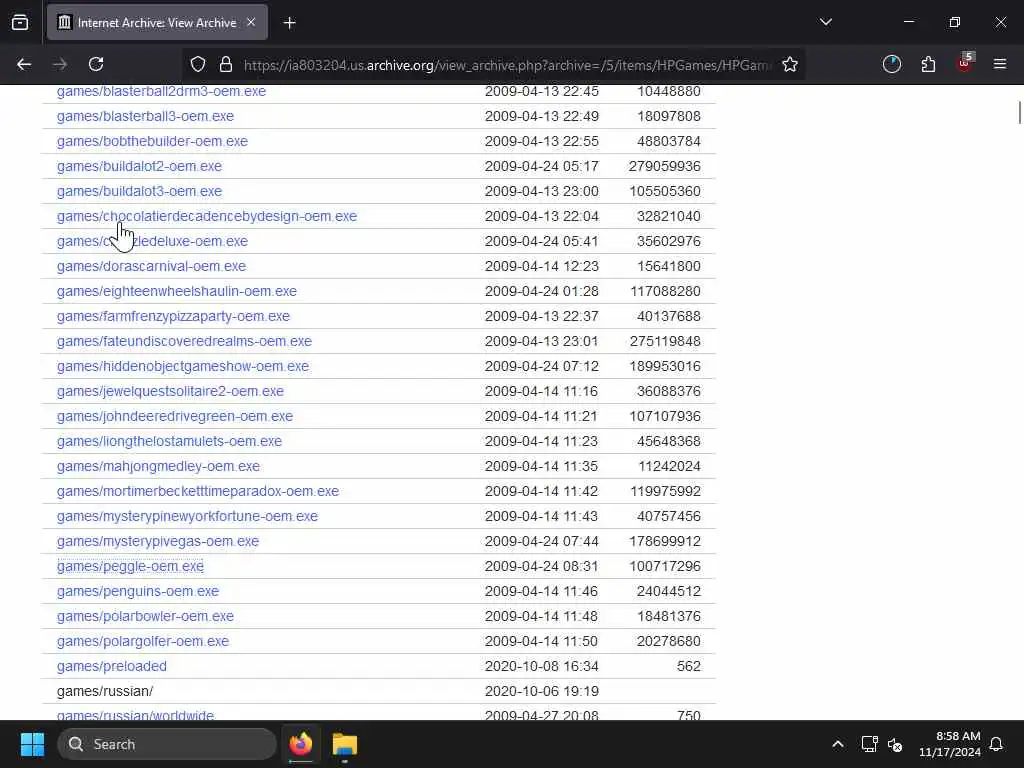The width and height of the screenshot is (1024, 768).
Task: Go back to the previous page
Action: tap(24, 64)
